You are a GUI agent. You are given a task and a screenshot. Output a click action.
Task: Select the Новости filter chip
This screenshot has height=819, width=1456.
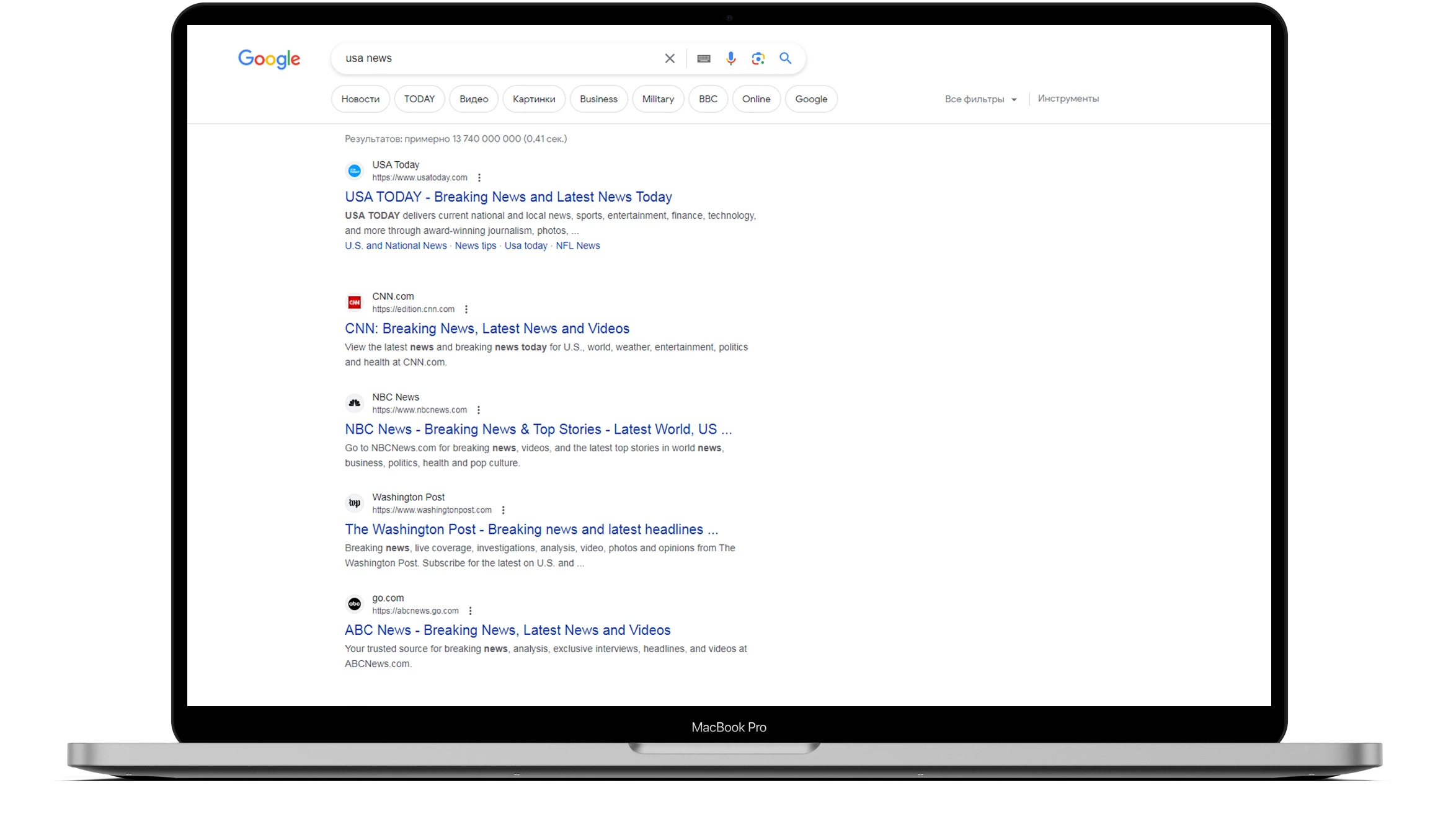pos(360,99)
